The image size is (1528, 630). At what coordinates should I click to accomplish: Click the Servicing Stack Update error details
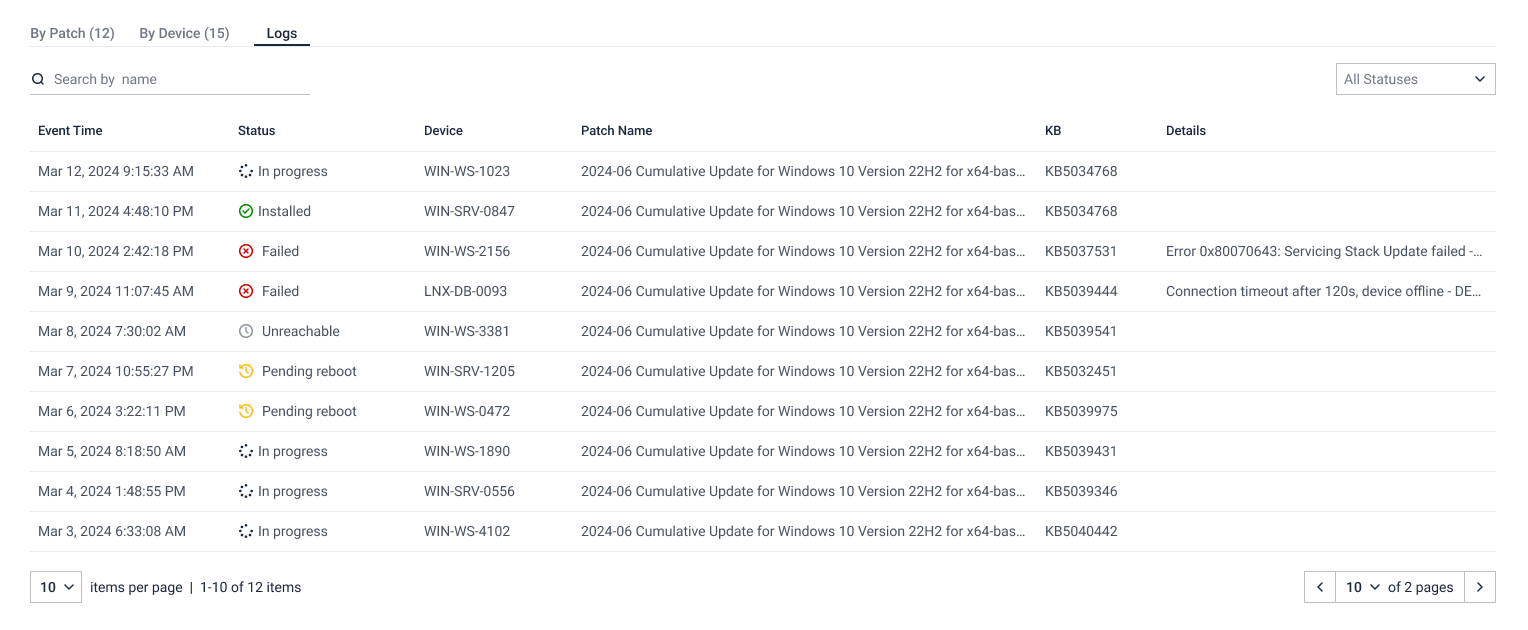[1324, 251]
